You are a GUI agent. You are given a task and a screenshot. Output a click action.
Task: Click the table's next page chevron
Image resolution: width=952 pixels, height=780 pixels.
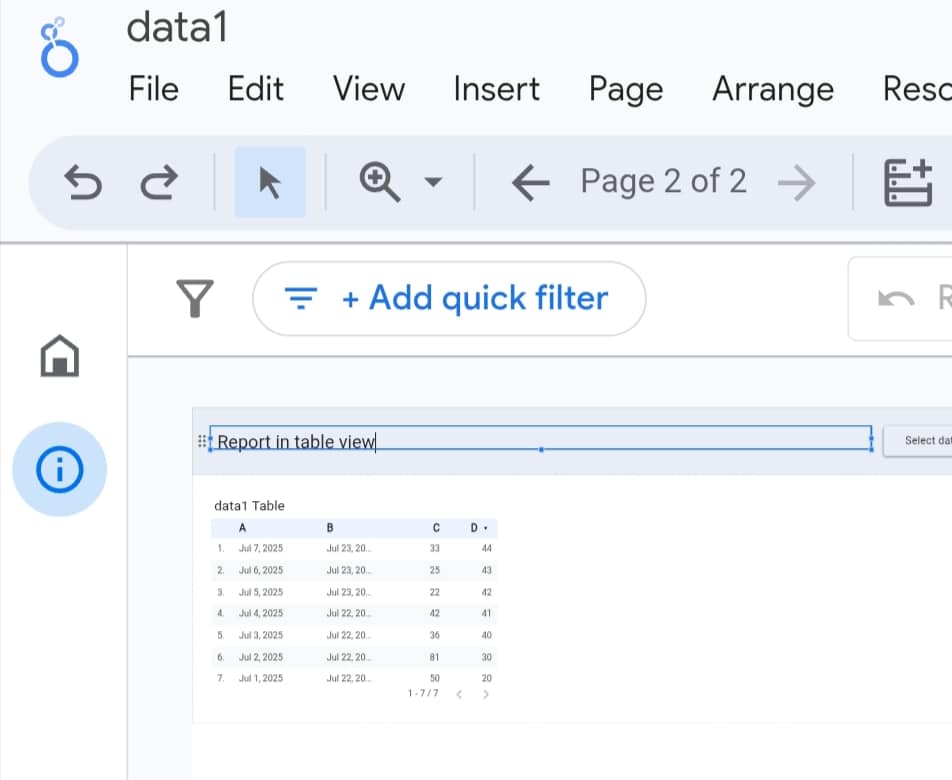click(x=486, y=694)
